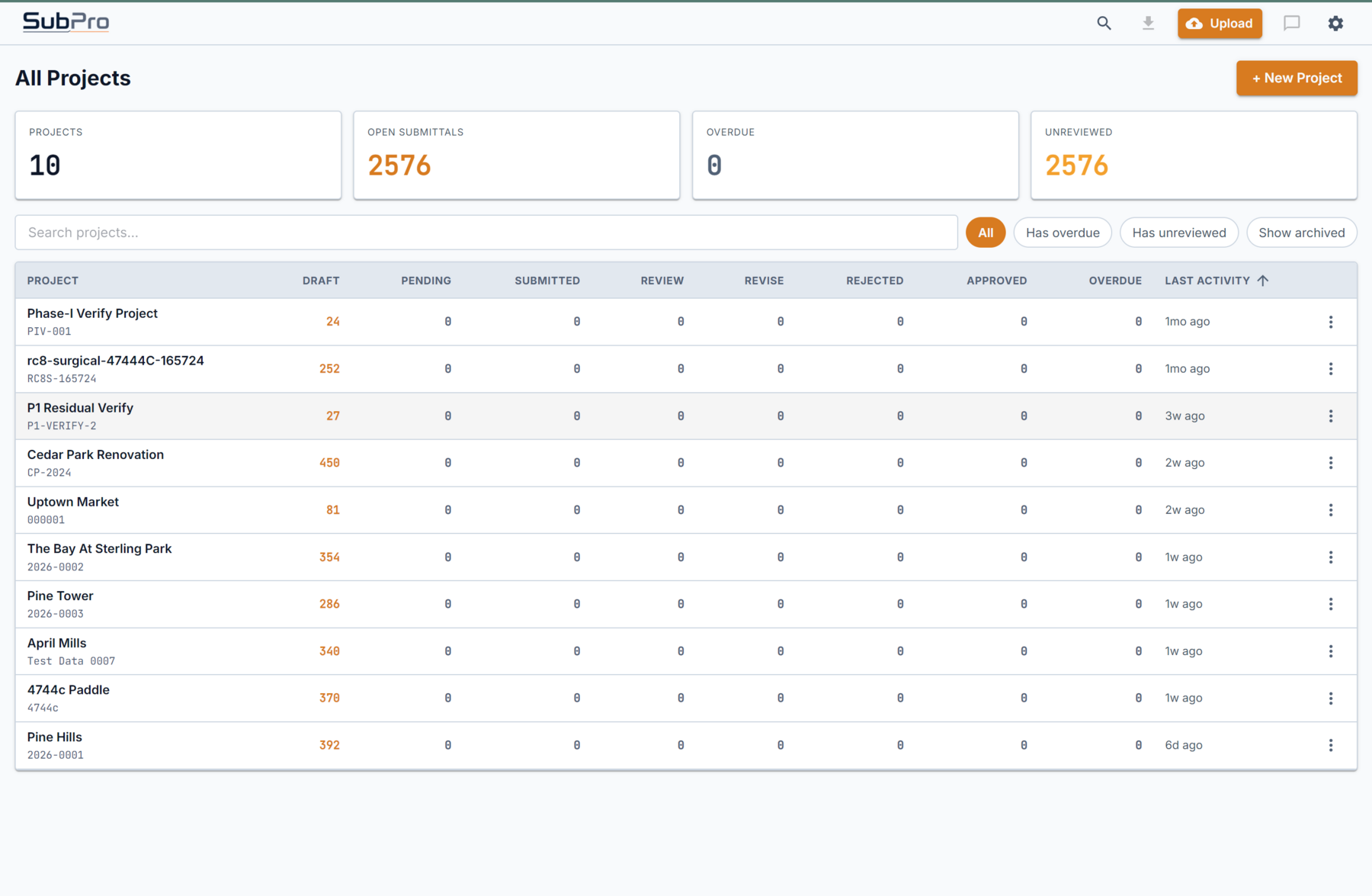Image resolution: width=1372 pixels, height=896 pixels.
Task: Click draft count 392 for Pine Hills
Action: click(329, 745)
